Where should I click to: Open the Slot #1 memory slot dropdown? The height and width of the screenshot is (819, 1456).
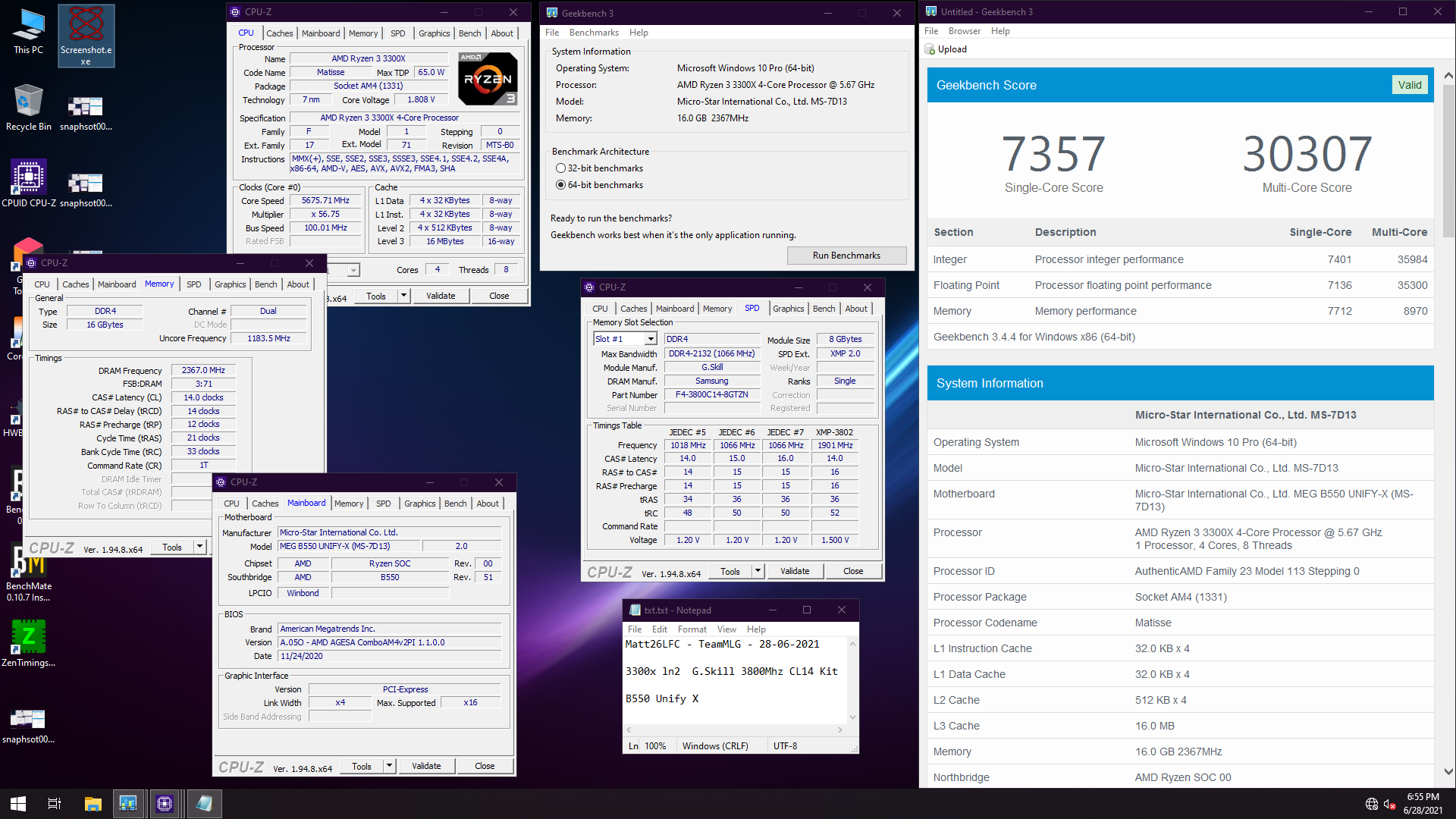[x=651, y=339]
